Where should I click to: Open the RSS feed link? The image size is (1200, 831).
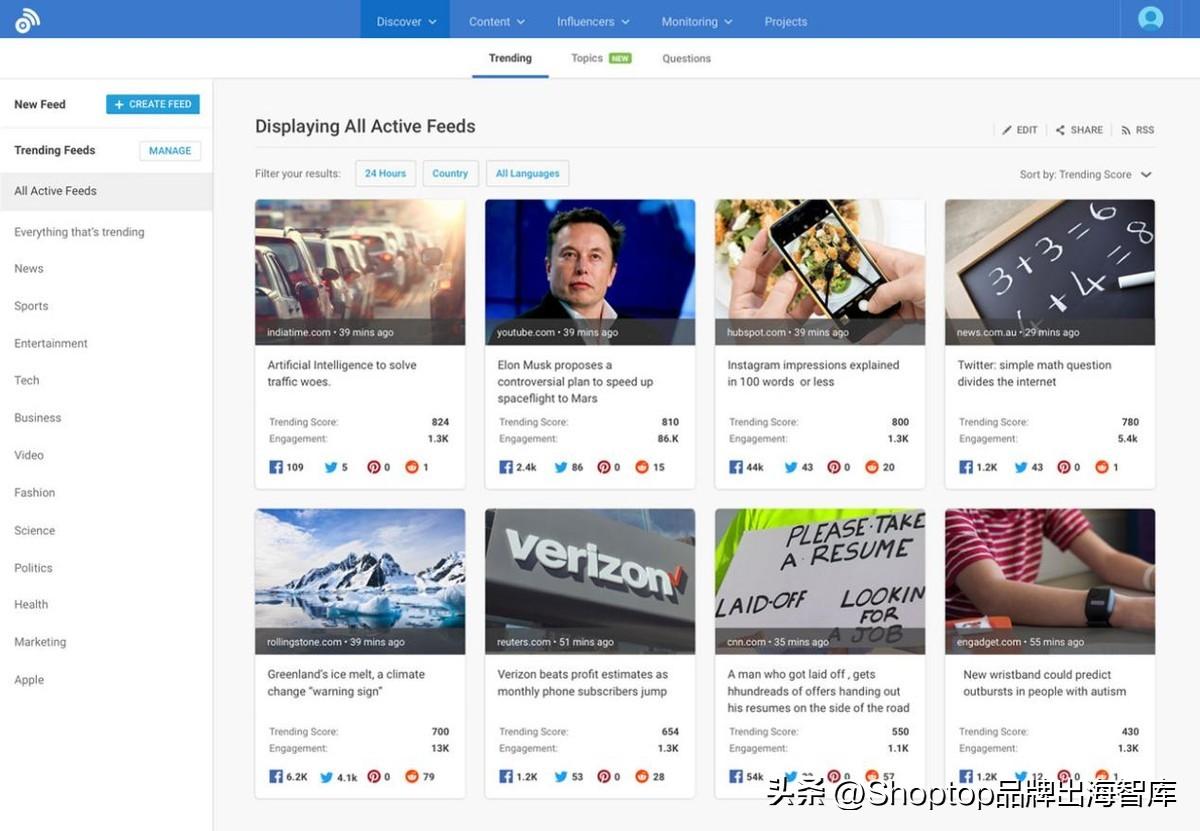pos(1138,130)
